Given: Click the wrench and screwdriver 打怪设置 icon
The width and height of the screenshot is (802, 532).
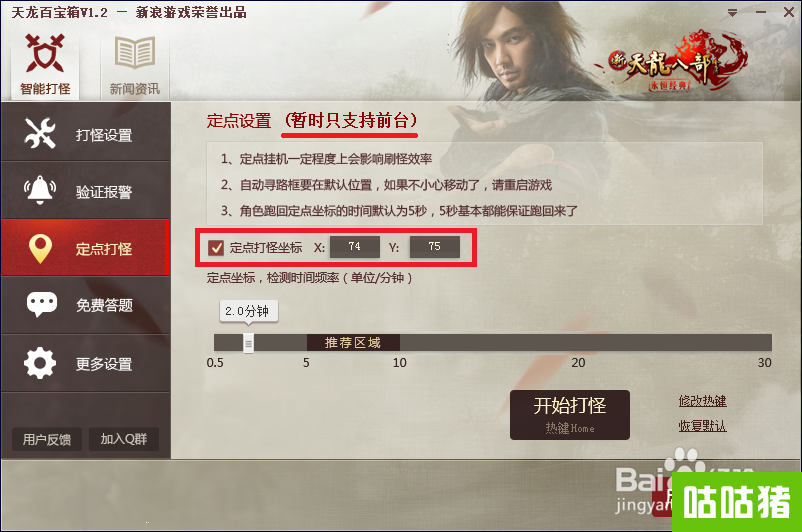Looking at the screenshot, I should pos(40,133).
